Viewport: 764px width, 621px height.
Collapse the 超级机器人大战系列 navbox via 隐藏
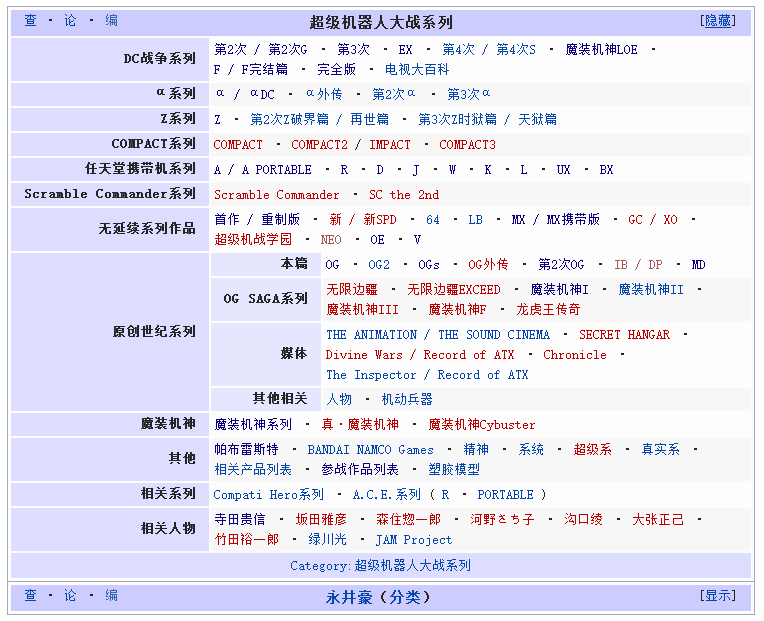(718, 20)
